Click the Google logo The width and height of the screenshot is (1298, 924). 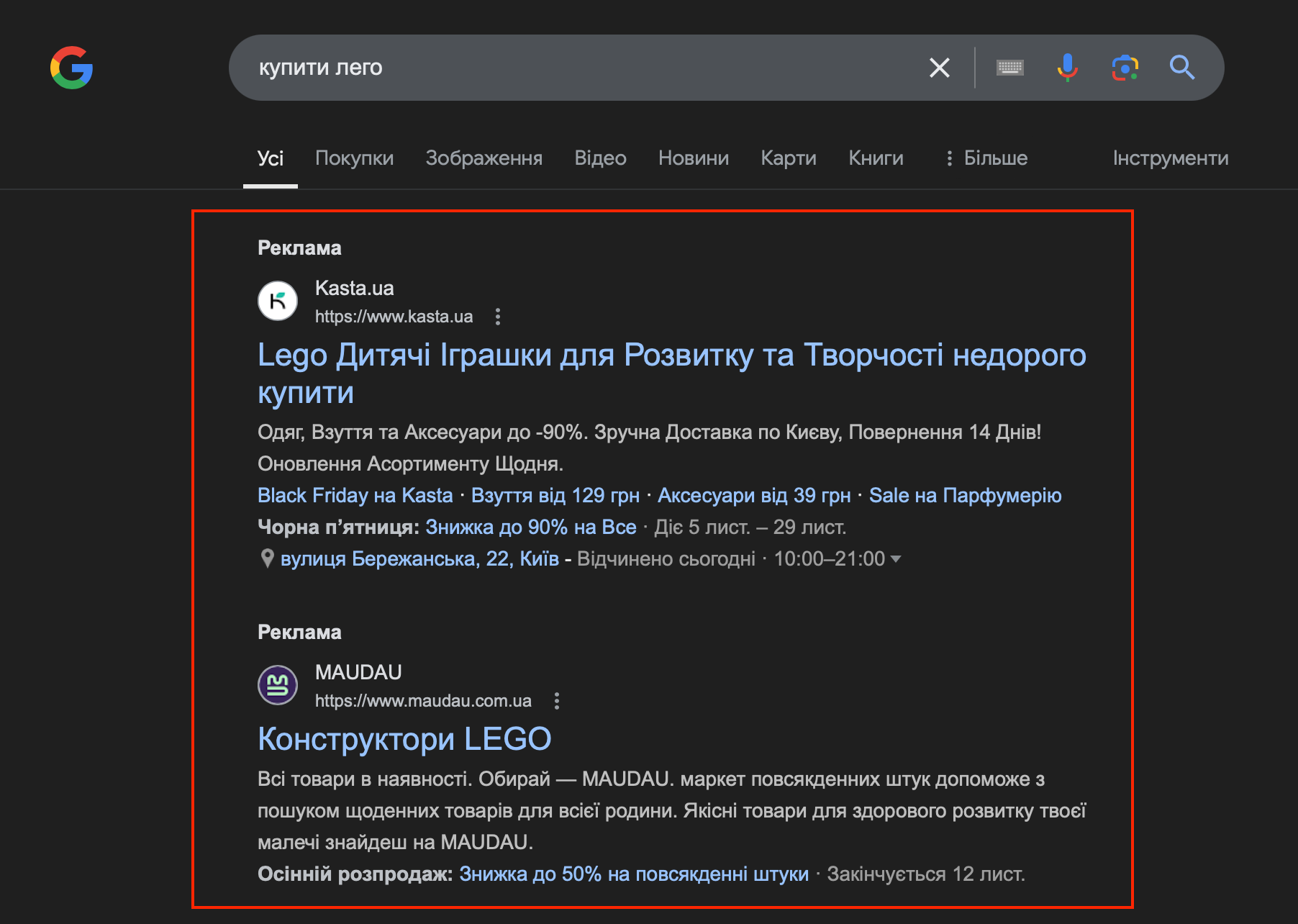(72, 68)
